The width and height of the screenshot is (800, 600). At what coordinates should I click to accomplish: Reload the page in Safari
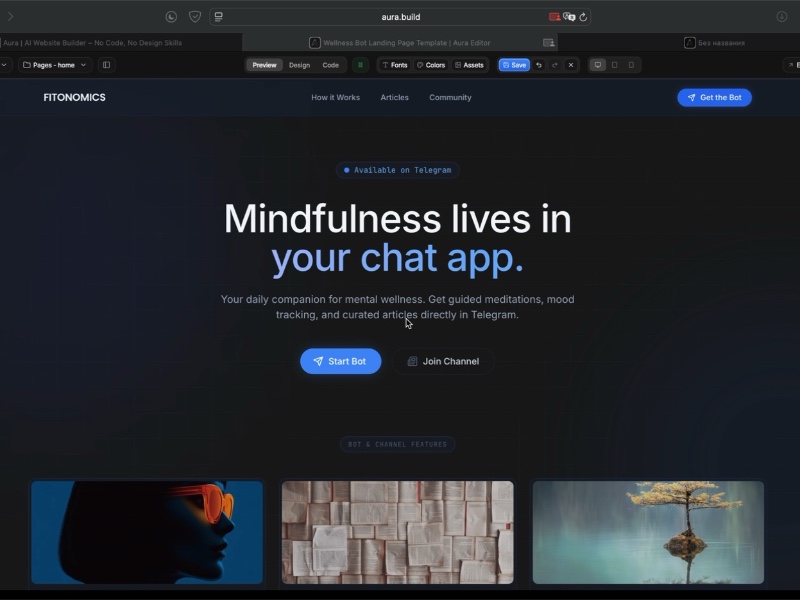(583, 17)
